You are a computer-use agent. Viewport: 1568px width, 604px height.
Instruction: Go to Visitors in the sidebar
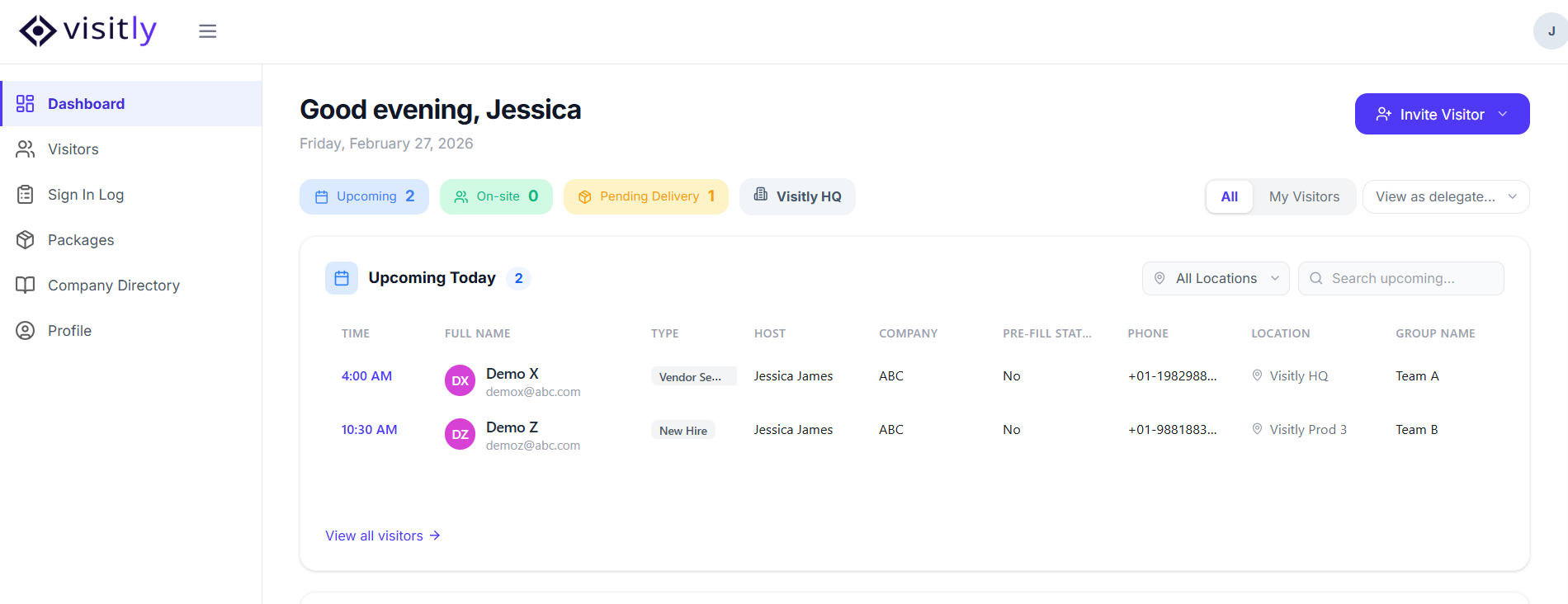(131, 149)
